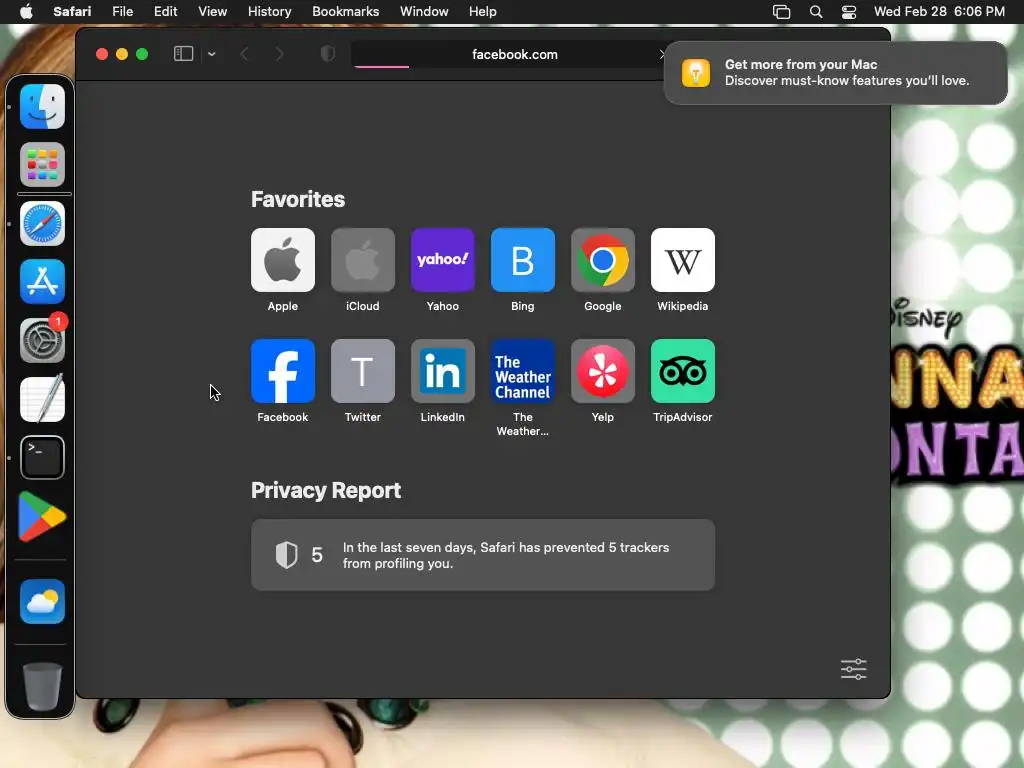Go back with the back arrow
This screenshot has width=1024, height=768.
pos(244,54)
